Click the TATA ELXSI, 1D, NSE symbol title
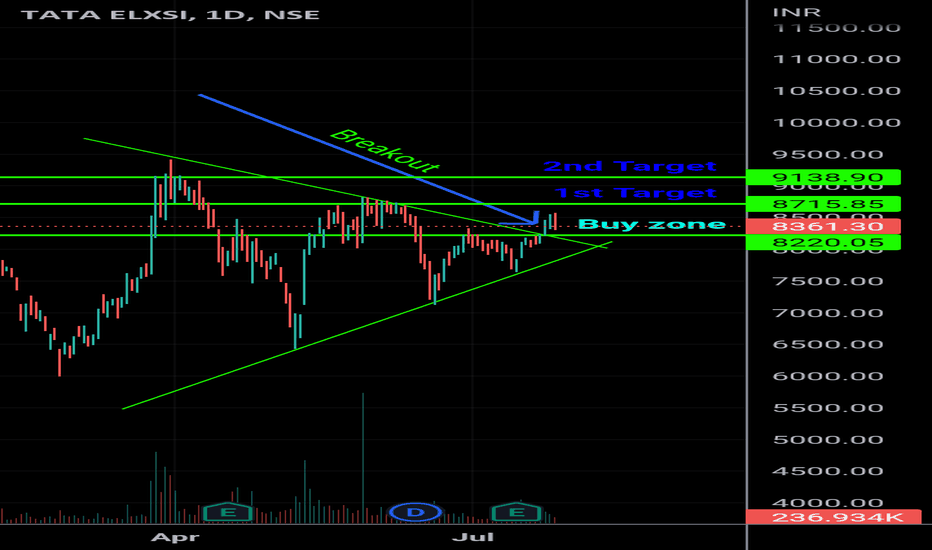This screenshot has height=550, width=932. pyautogui.click(x=171, y=14)
